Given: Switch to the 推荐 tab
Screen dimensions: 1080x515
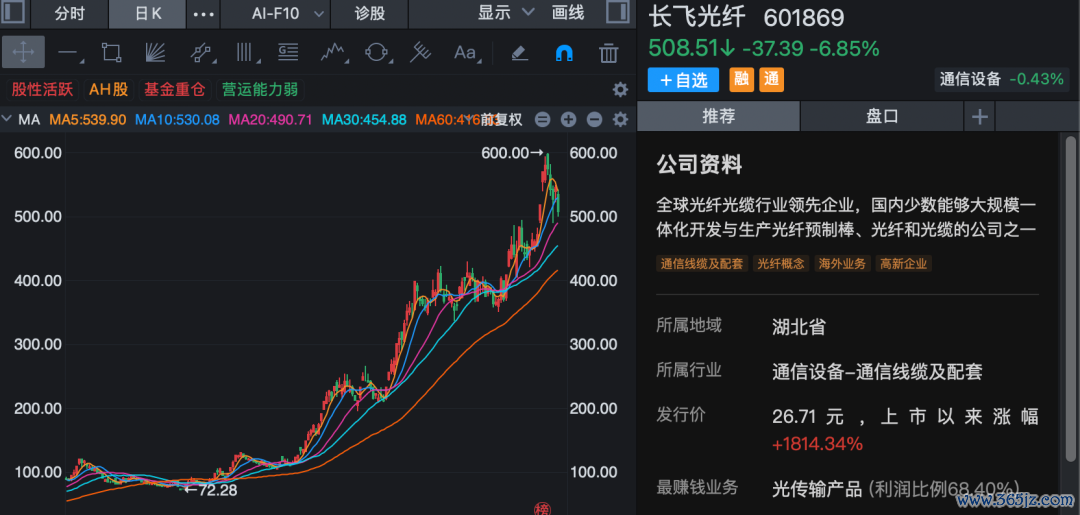Looking at the screenshot, I should (x=718, y=116).
